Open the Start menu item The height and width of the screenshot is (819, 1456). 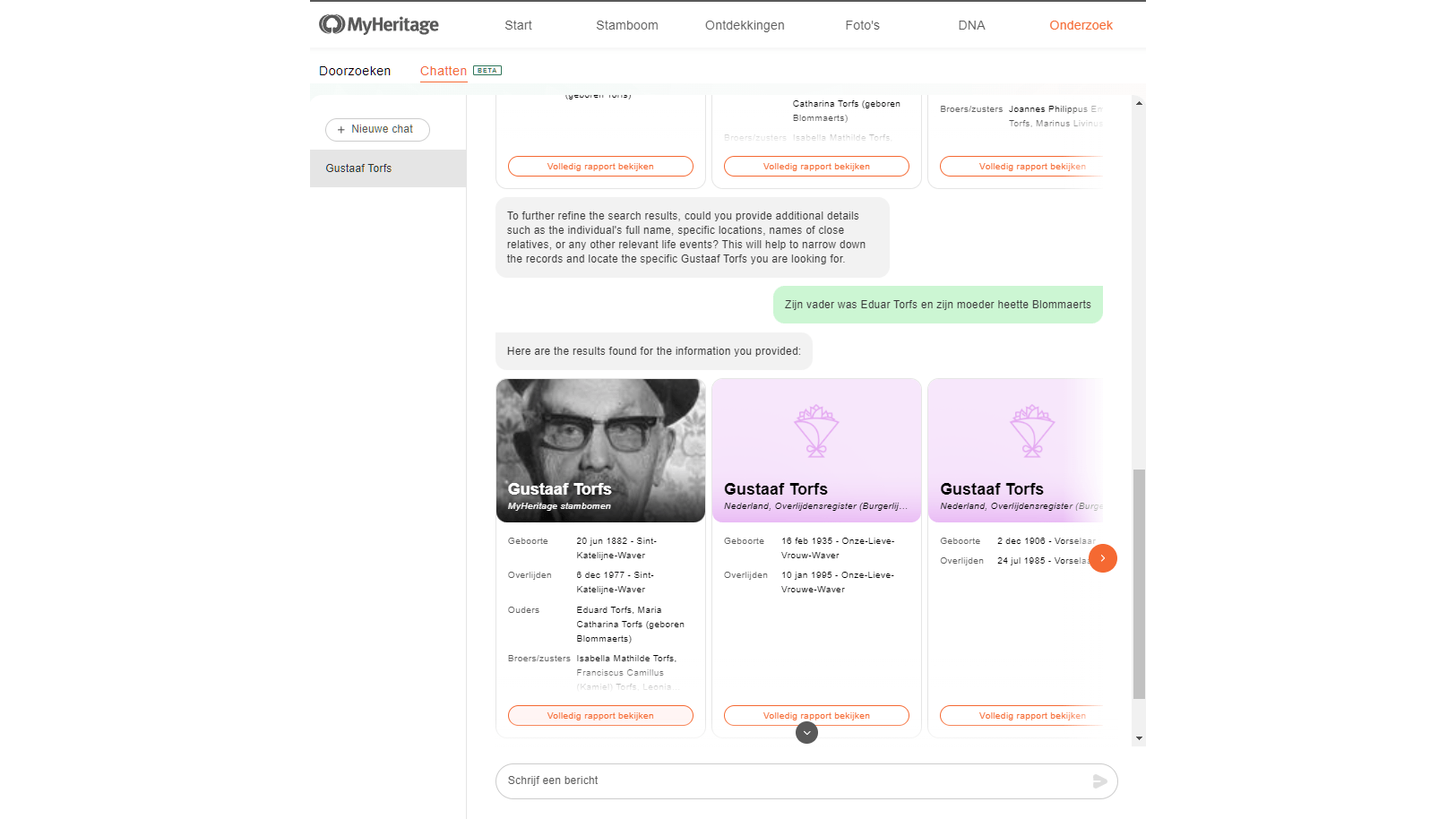pyautogui.click(x=518, y=25)
